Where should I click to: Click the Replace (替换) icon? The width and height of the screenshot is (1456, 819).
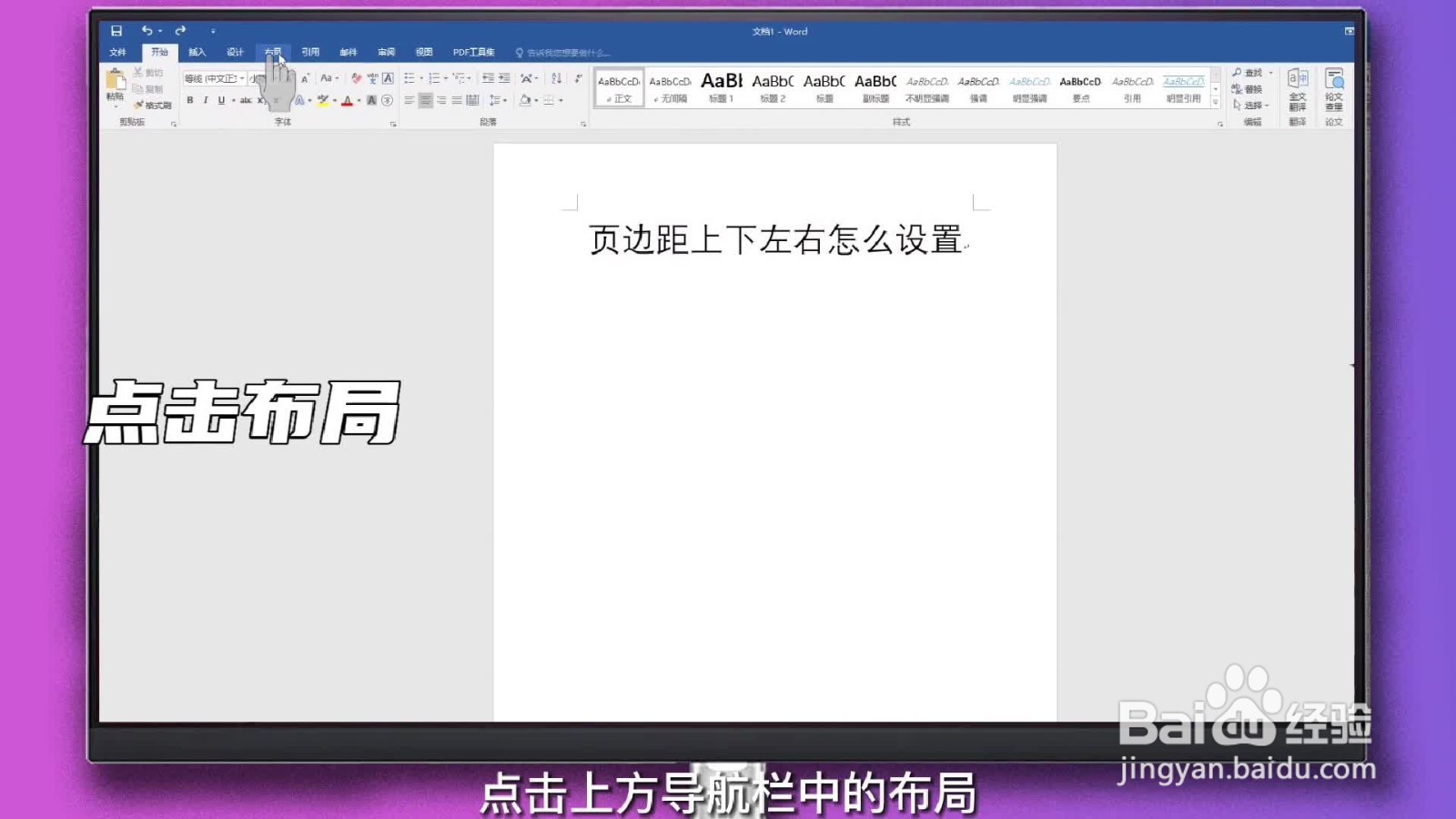[x=1251, y=89]
